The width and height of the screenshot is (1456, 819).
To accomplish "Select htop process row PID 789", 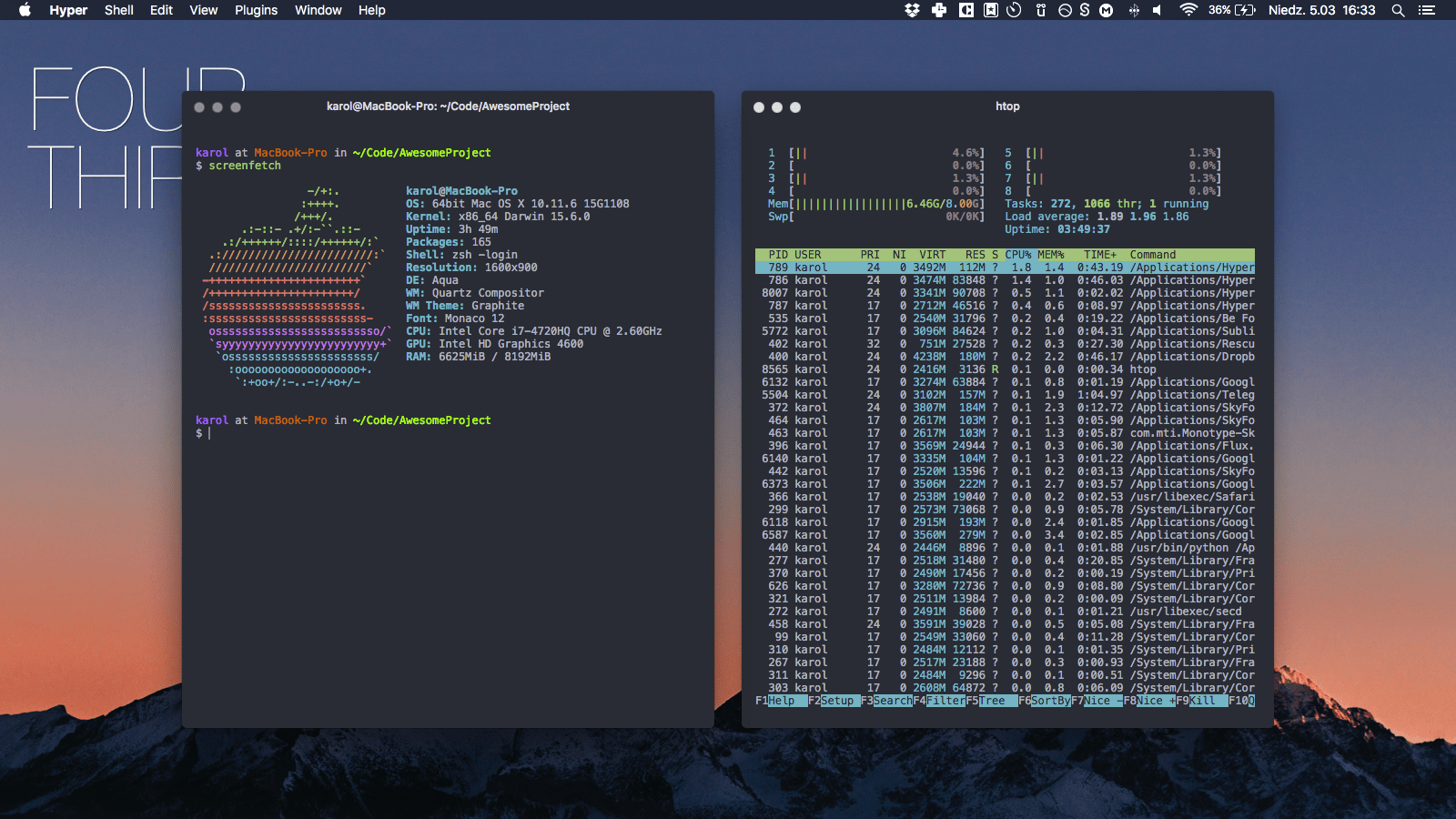I will 1005,268.
